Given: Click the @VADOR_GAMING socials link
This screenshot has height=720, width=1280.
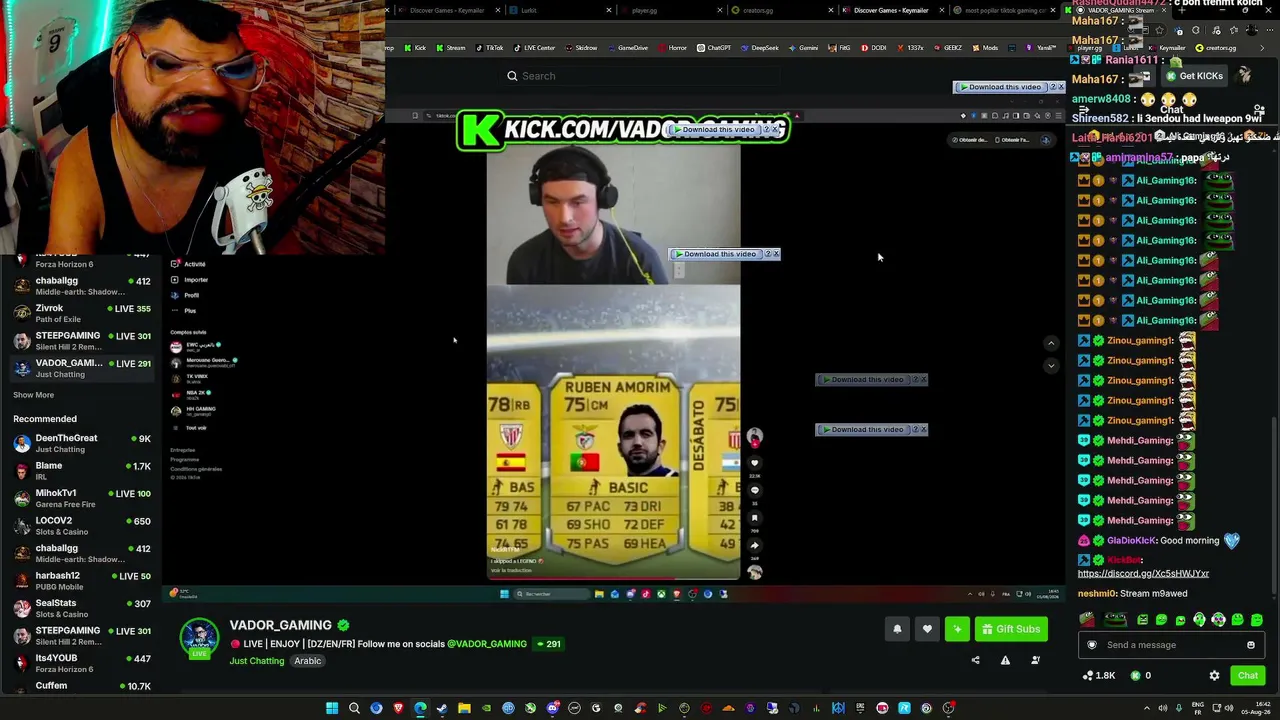Looking at the screenshot, I should point(487,644).
